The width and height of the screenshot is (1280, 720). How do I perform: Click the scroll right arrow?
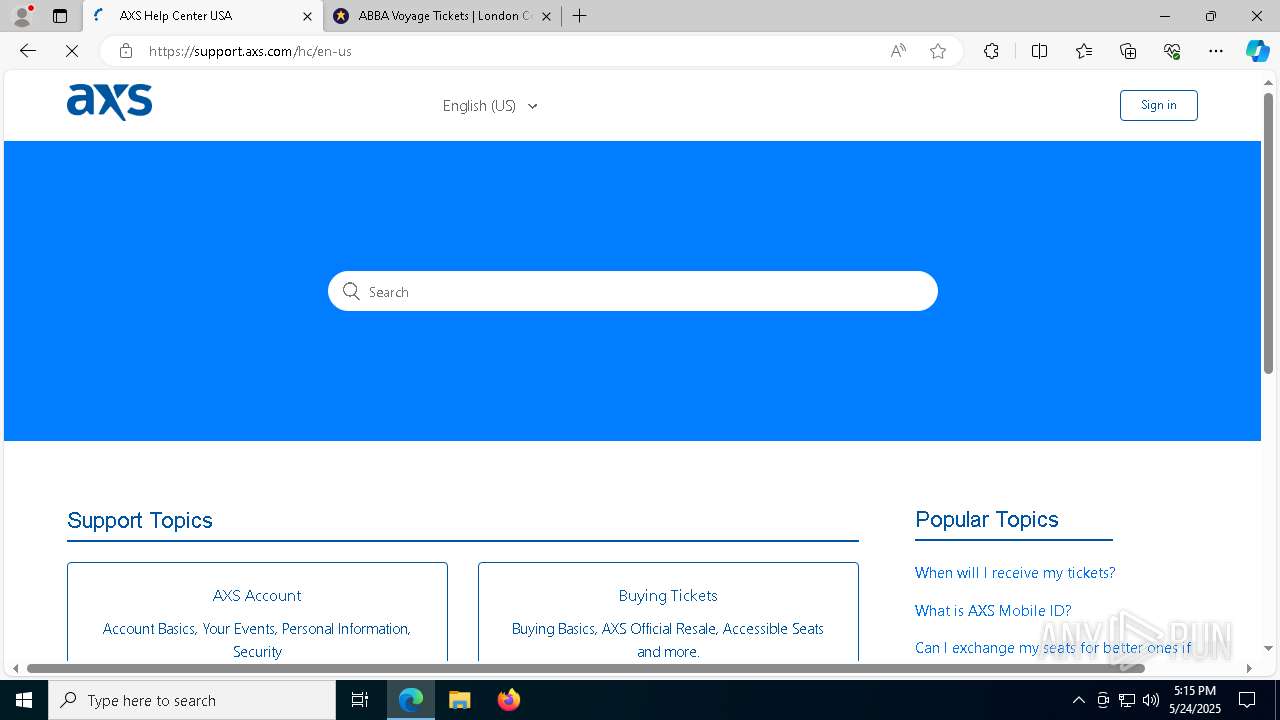pos(1249,668)
